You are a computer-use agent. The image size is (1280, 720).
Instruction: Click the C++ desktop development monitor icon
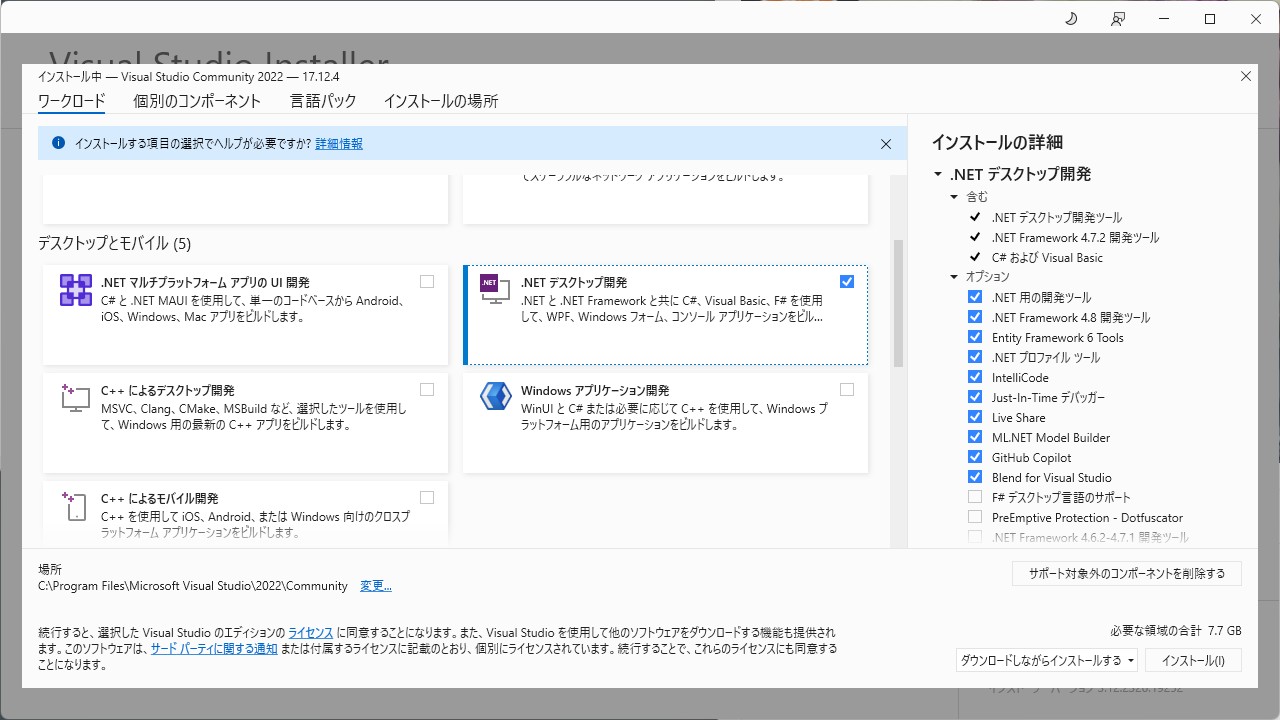tap(76, 397)
